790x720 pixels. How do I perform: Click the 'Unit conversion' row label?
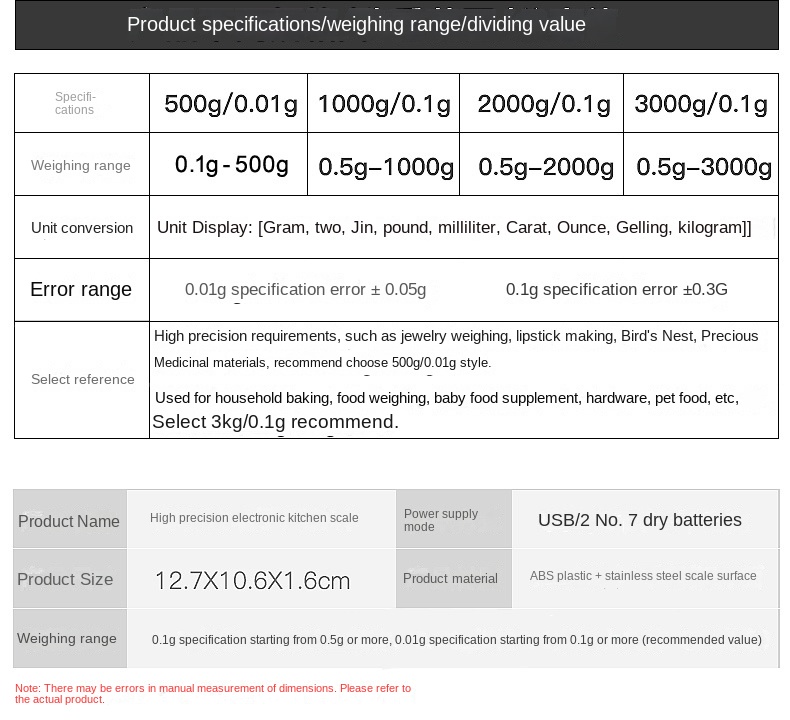tap(82, 228)
